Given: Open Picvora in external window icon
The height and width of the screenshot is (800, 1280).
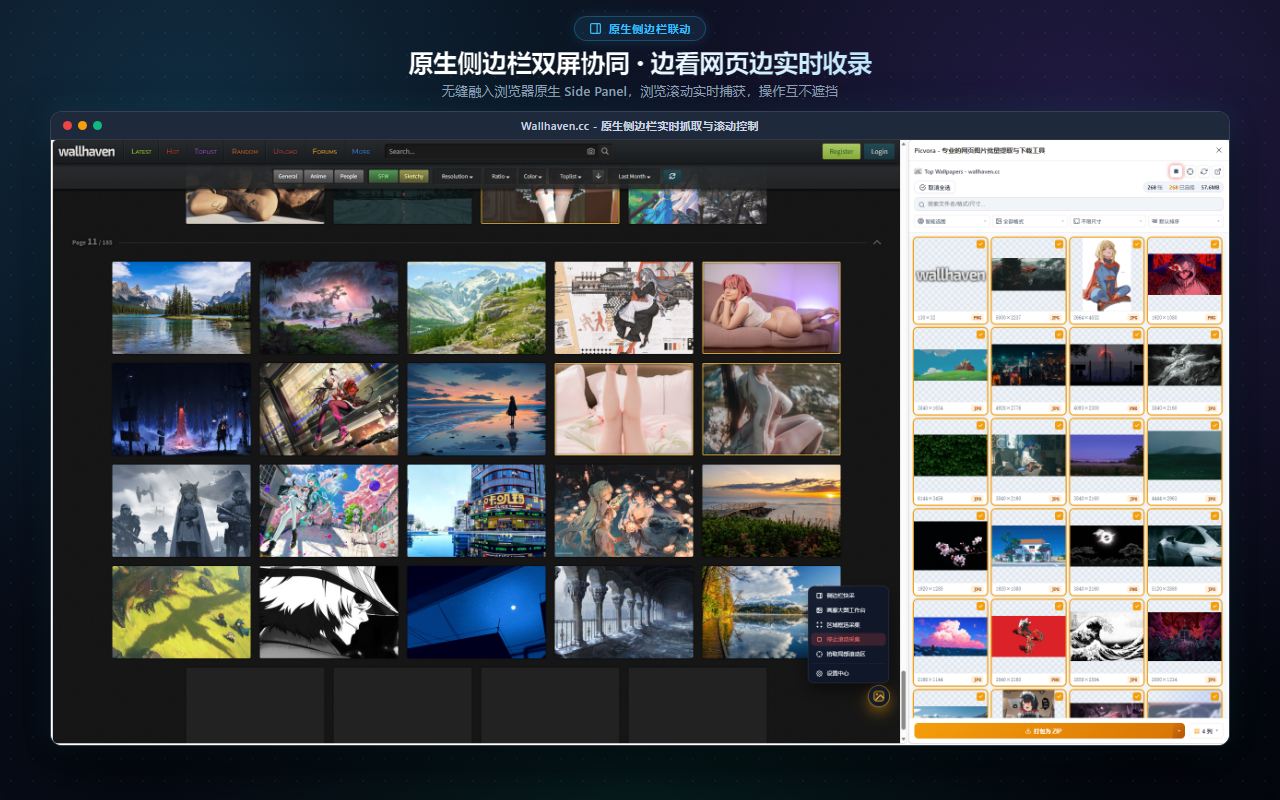Looking at the screenshot, I should (1218, 171).
